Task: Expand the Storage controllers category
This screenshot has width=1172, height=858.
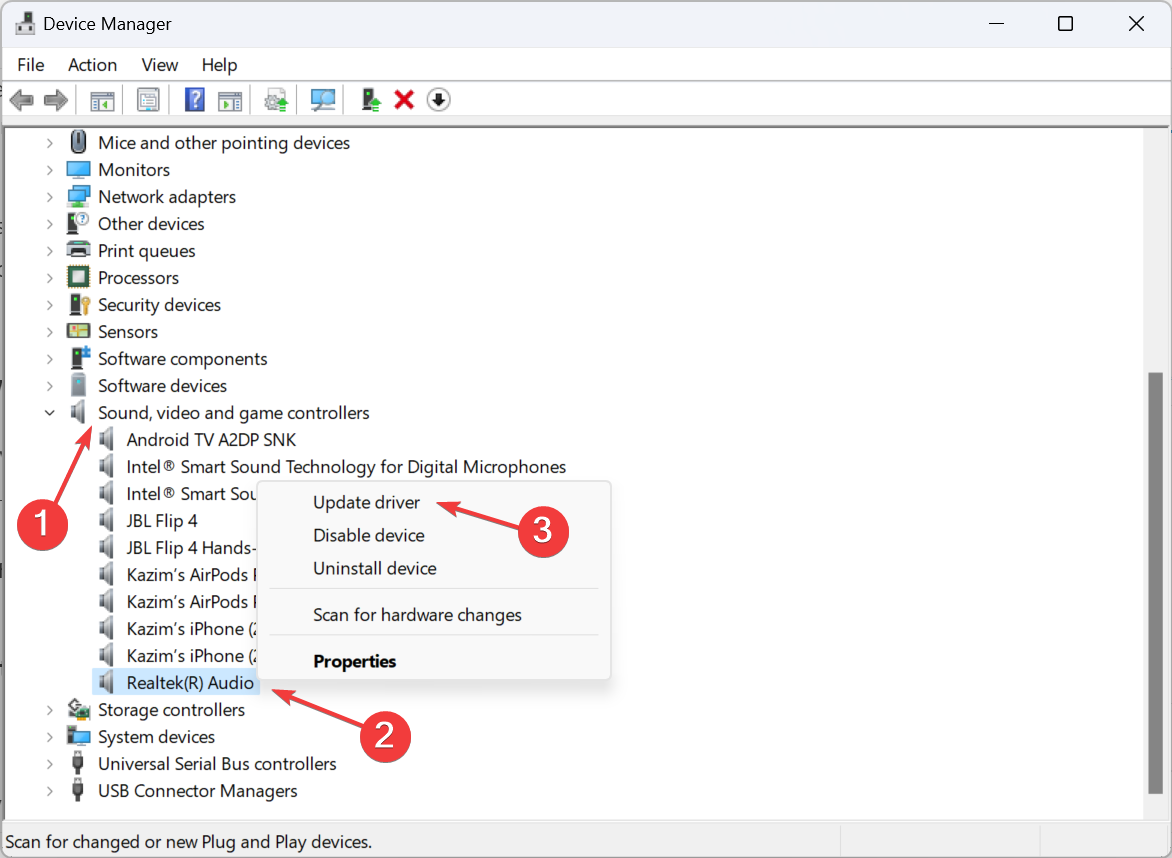Action: tap(49, 709)
